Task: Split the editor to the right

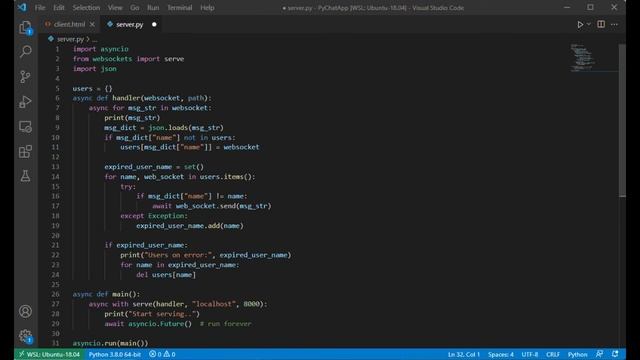Action: (x=601, y=24)
